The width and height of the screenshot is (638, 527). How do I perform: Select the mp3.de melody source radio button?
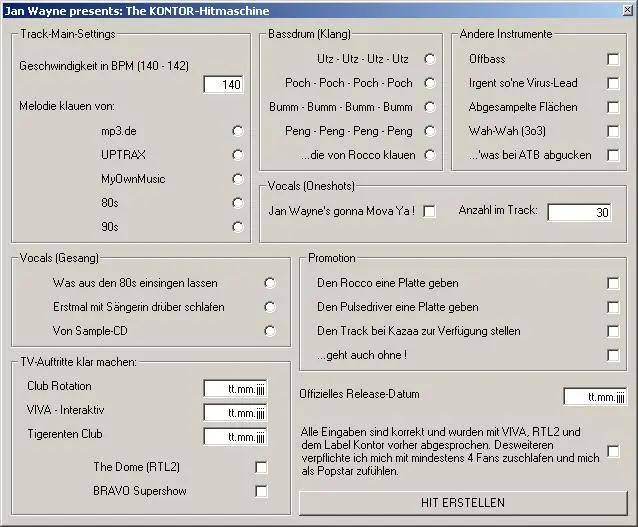point(237,131)
